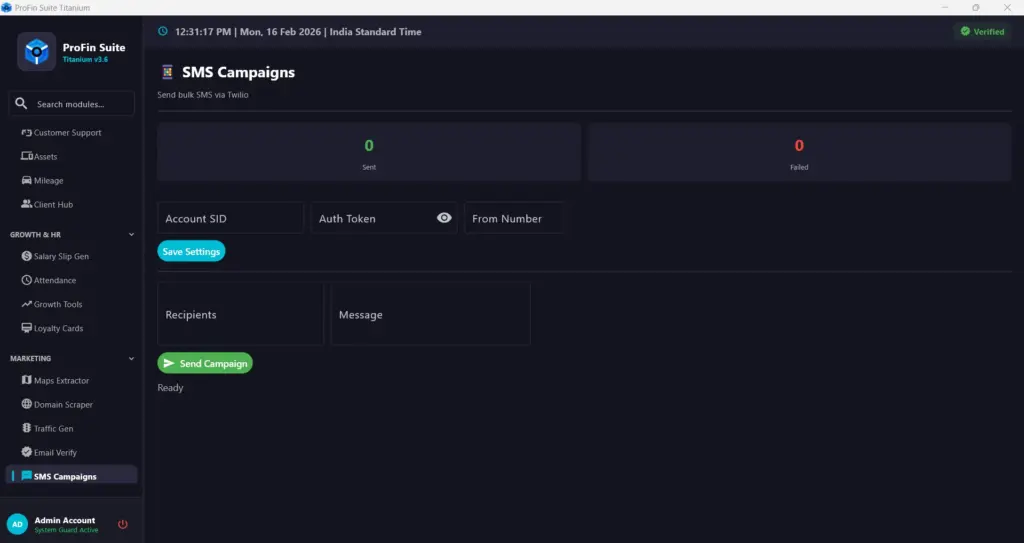Click the phone icon beside SMS Campaigns heading
1024x543 pixels.
pyautogui.click(x=167, y=72)
